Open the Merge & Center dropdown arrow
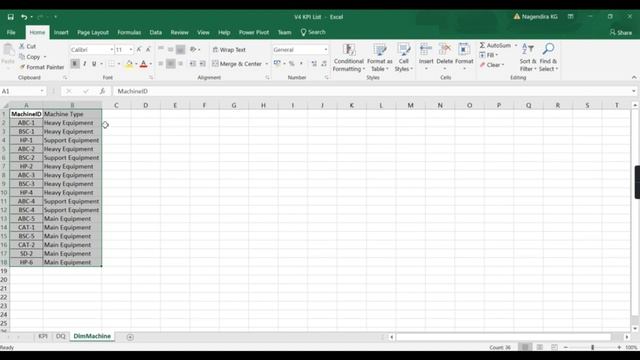The height and width of the screenshot is (360, 640). pyautogui.click(x=267, y=64)
